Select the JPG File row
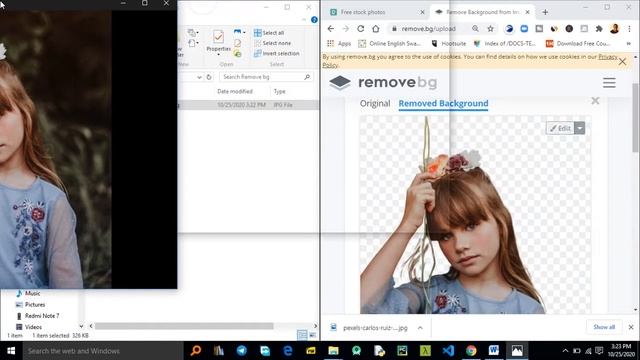 click(248, 105)
